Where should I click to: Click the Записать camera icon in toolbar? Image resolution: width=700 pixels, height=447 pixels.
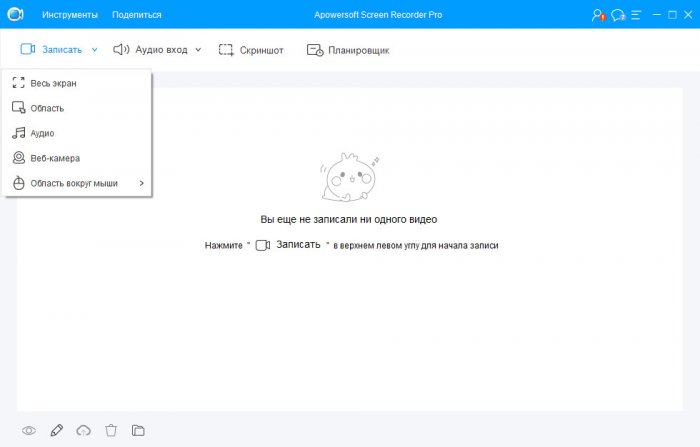coord(28,49)
